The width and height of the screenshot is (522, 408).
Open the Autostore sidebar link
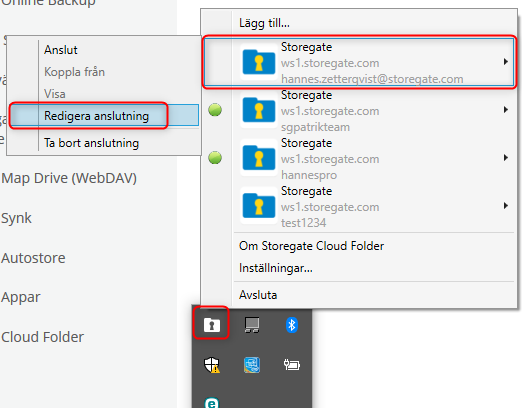tap(33, 258)
